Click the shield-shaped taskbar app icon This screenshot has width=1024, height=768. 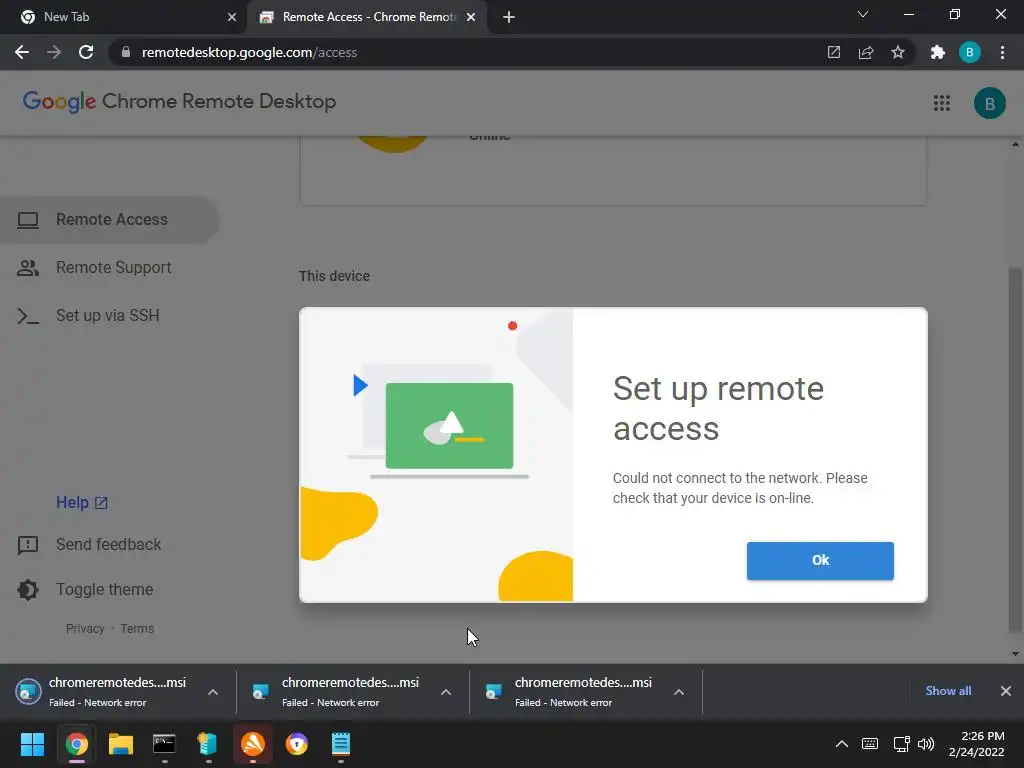click(x=296, y=744)
